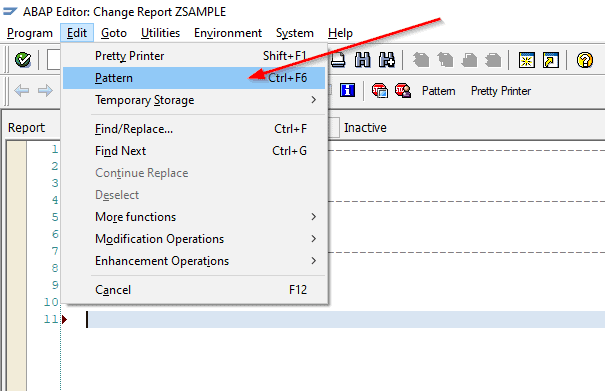This screenshot has height=391, width=605.
Task: Expand the Enhancement Operations submenu
Action: 195,261
